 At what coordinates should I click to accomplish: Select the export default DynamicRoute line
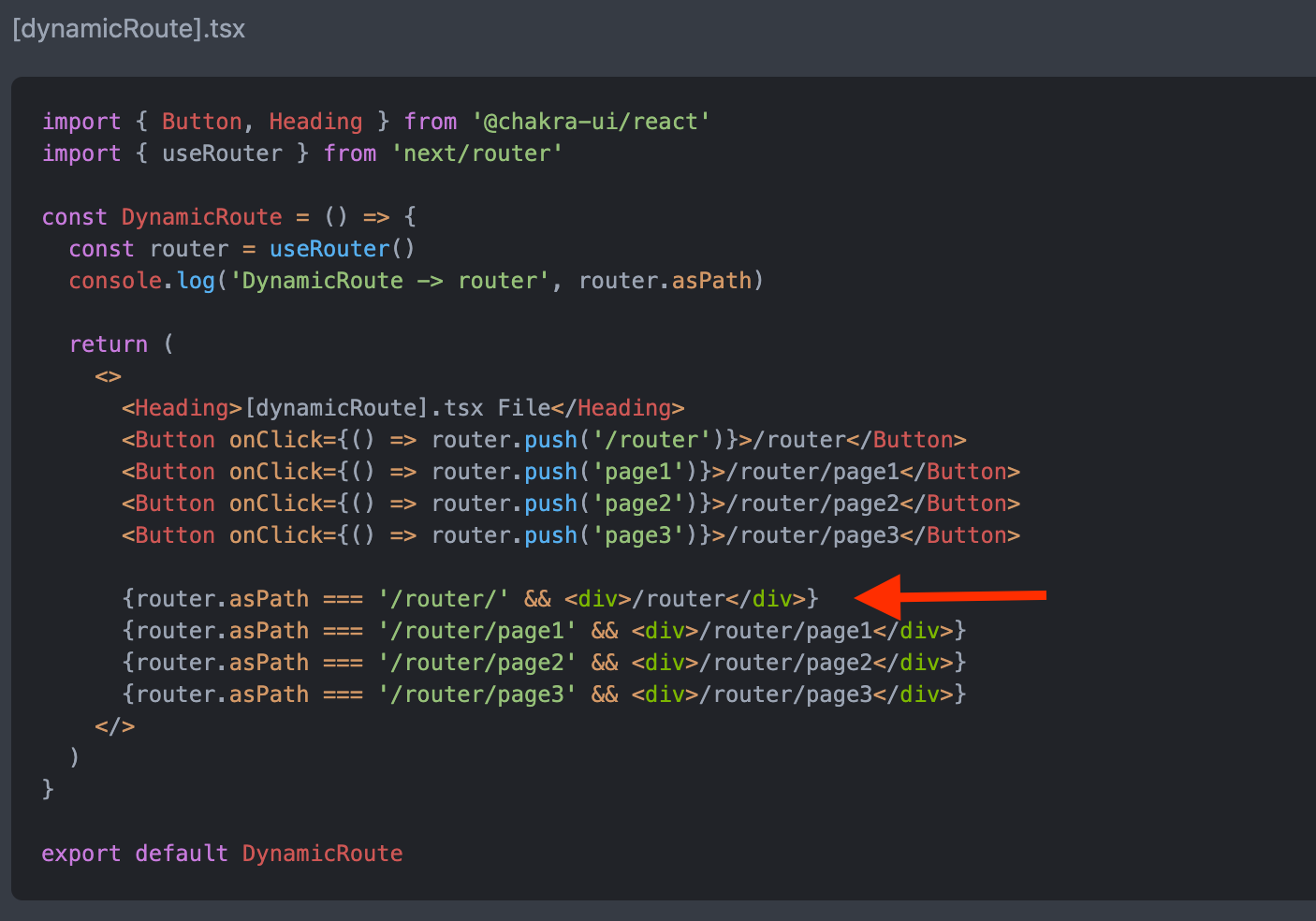tap(222, 853)
